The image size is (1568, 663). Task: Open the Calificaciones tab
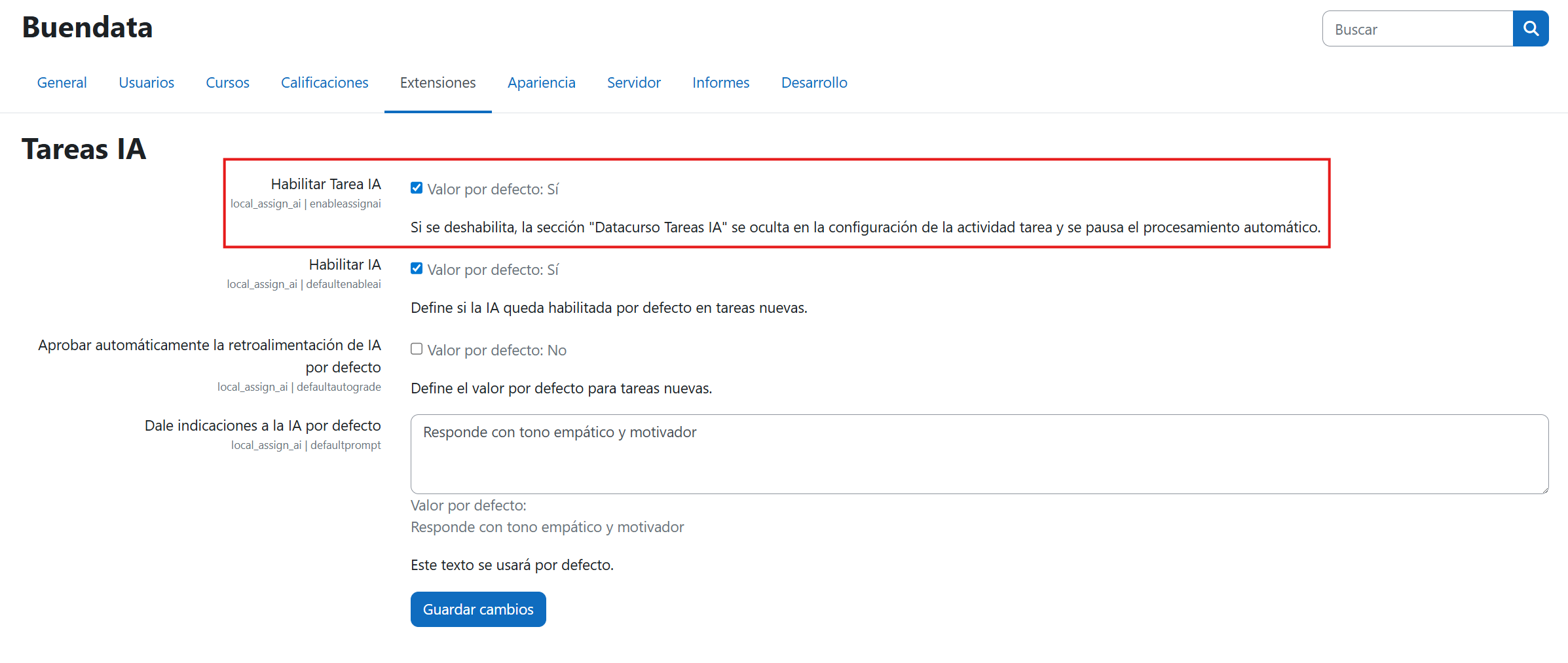[x=324, y=82]
